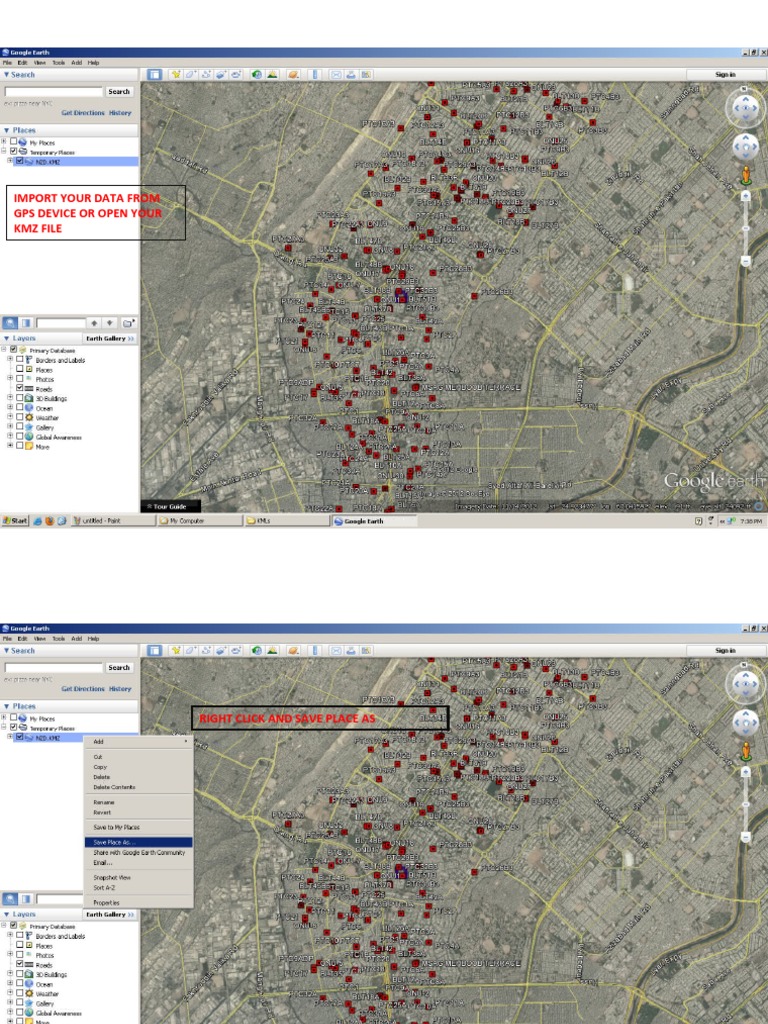Click Add Placemark icon in top window toolbar
This screenshot has height=1024, width=768.
[175, 74]
